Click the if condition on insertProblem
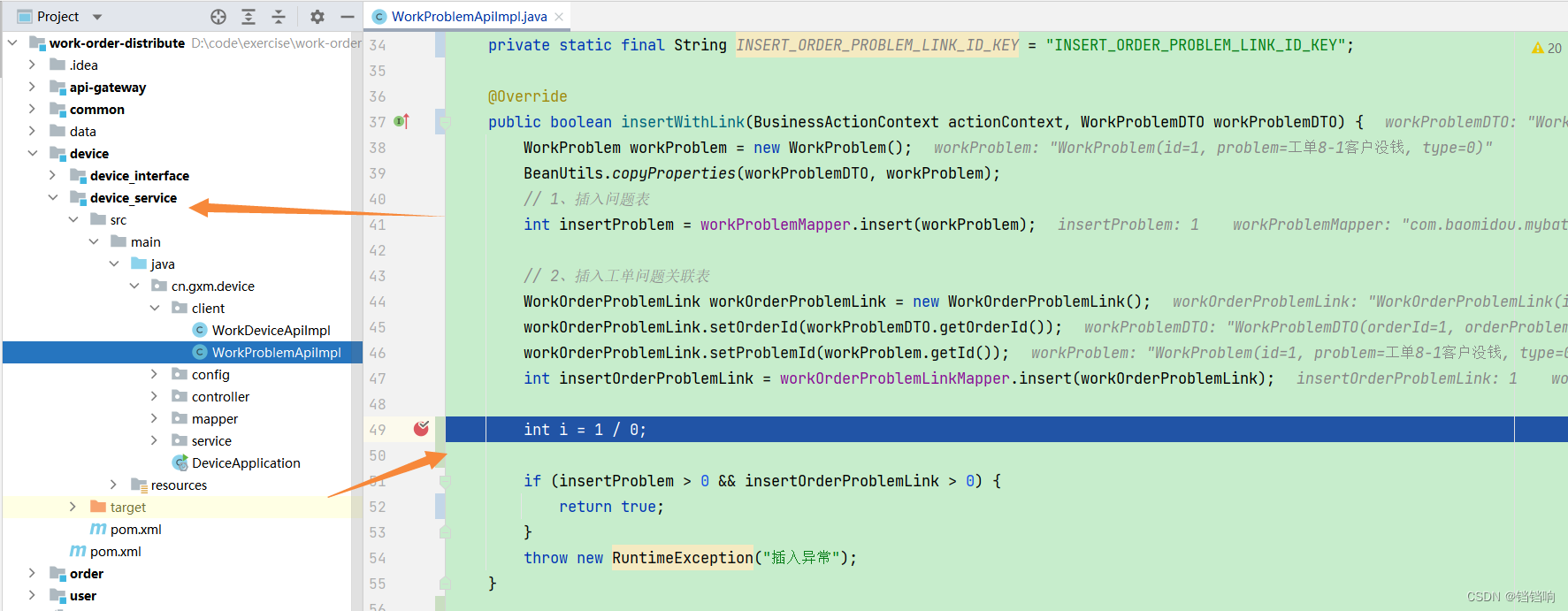The width and height of the screenshot is (1568, 611). click(x=762, y=481)
